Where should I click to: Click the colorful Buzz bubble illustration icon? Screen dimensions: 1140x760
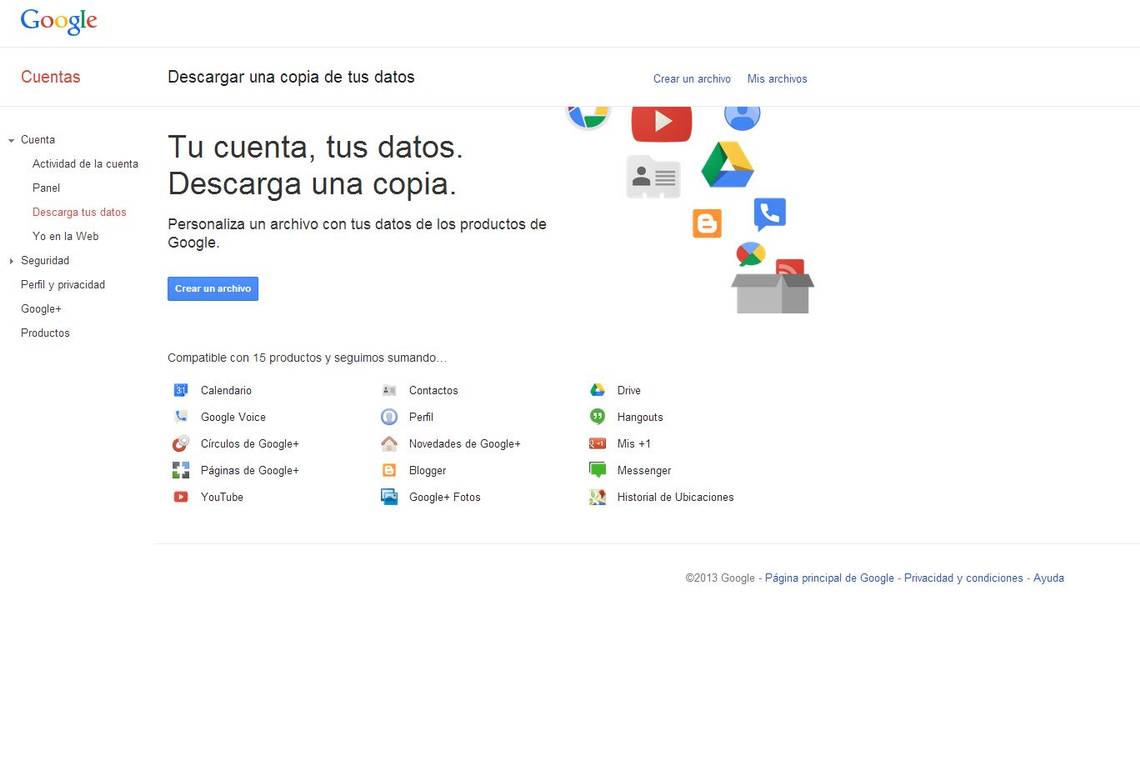(750, 254)
